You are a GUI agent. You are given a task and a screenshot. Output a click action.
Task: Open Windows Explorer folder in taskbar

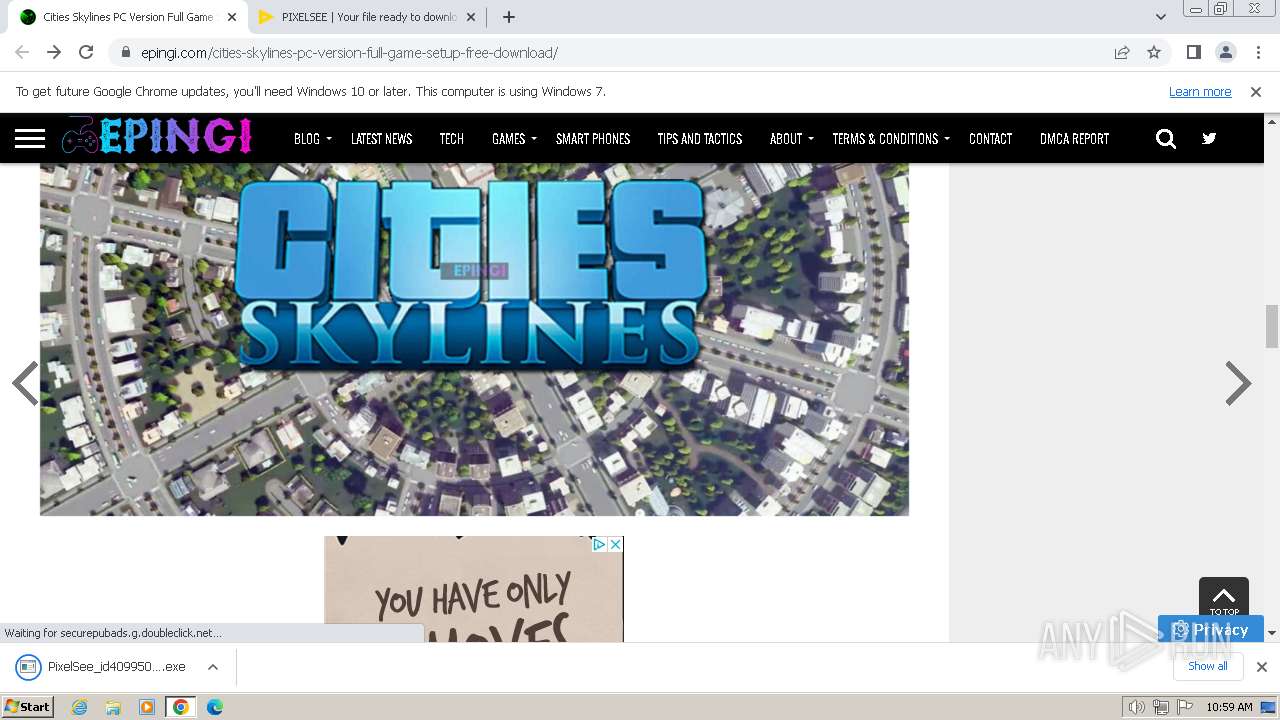coord(113,707)
